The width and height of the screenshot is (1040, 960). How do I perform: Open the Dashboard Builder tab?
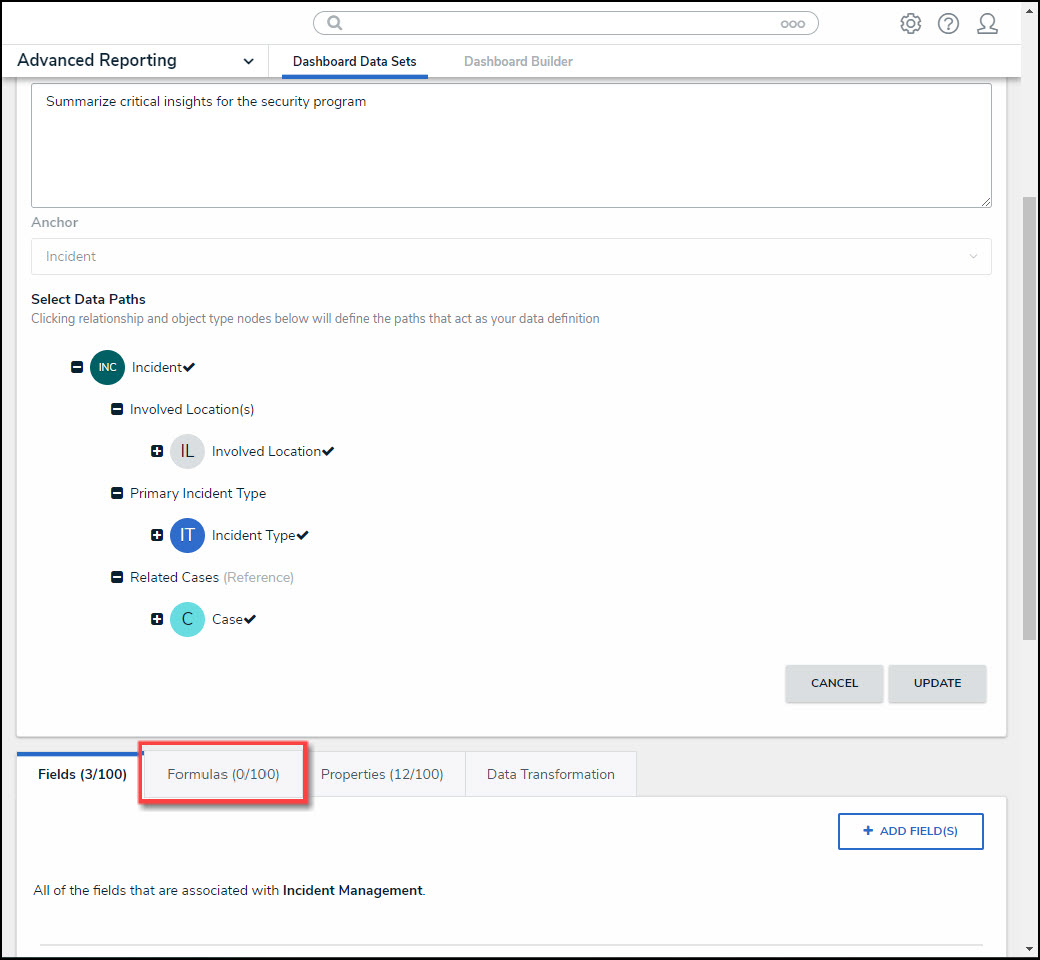click(518, 61)
